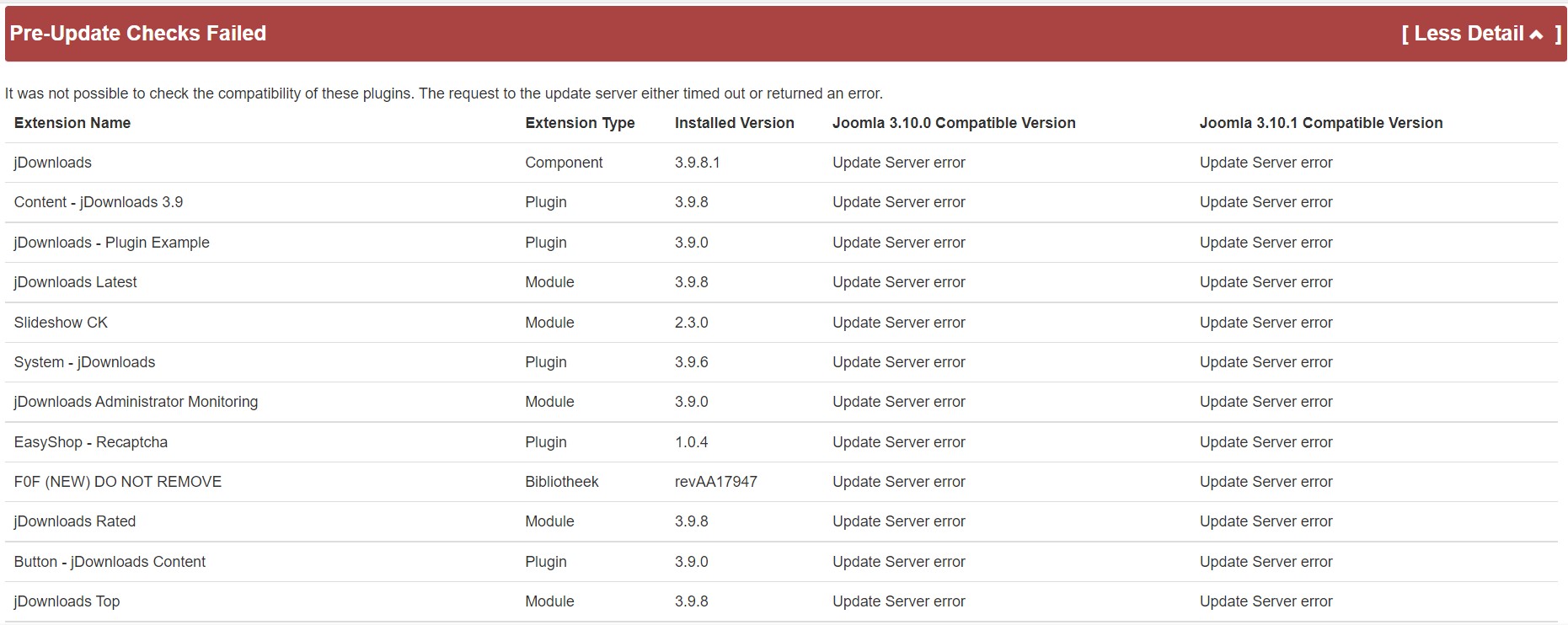The height and width of the screenshot is (625, 1568).
Task: Click version 3.9.8 in jDownloads Latest row
Action: [x=692, y=282]
